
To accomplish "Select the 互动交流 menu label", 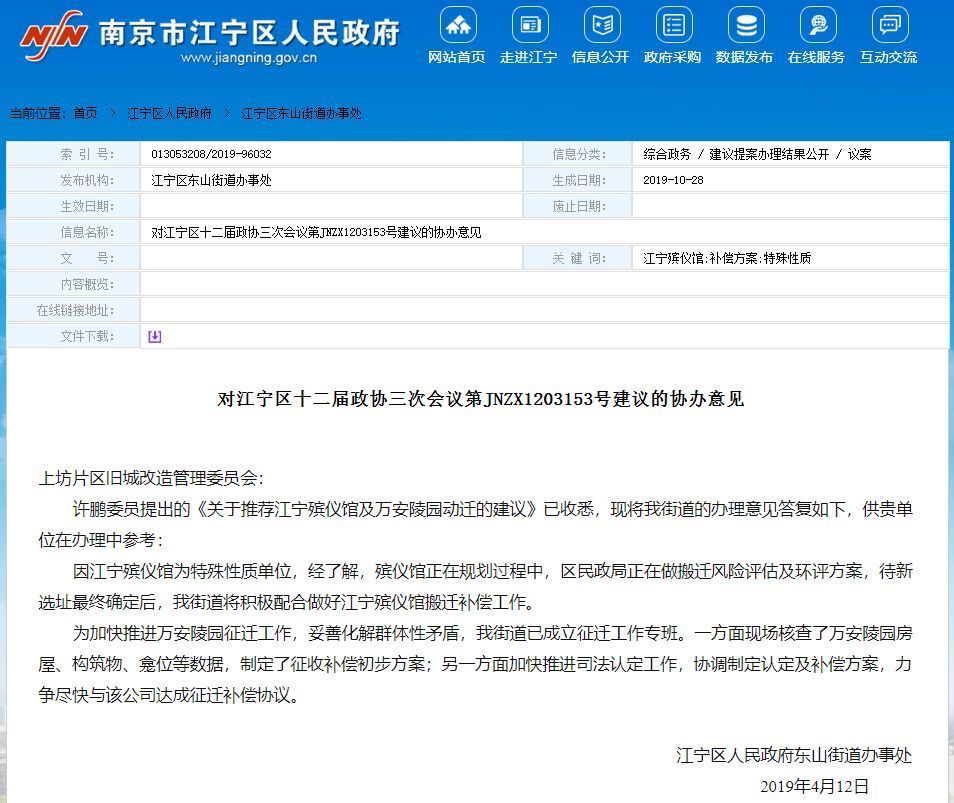I will pos(888,57).
